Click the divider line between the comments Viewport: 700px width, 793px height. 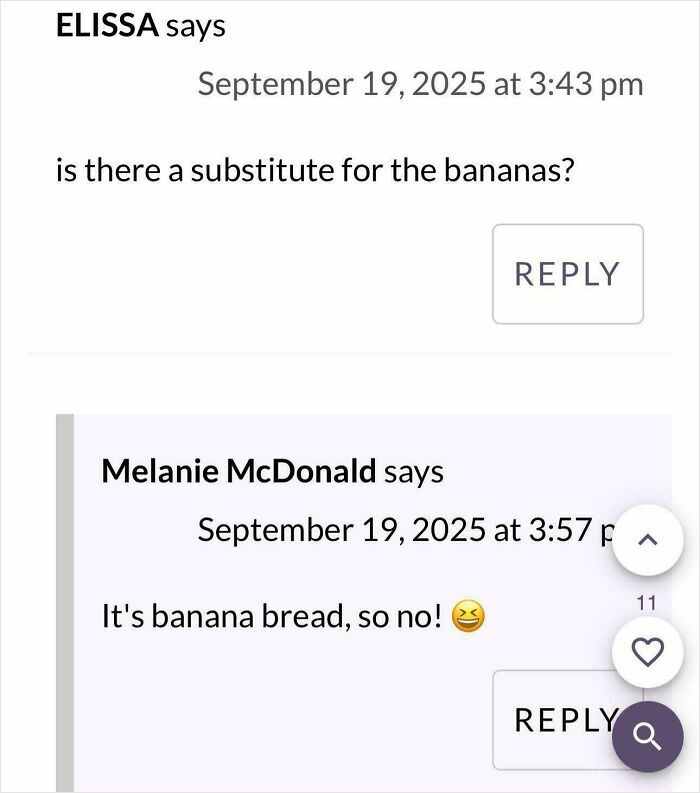(350, 353)
